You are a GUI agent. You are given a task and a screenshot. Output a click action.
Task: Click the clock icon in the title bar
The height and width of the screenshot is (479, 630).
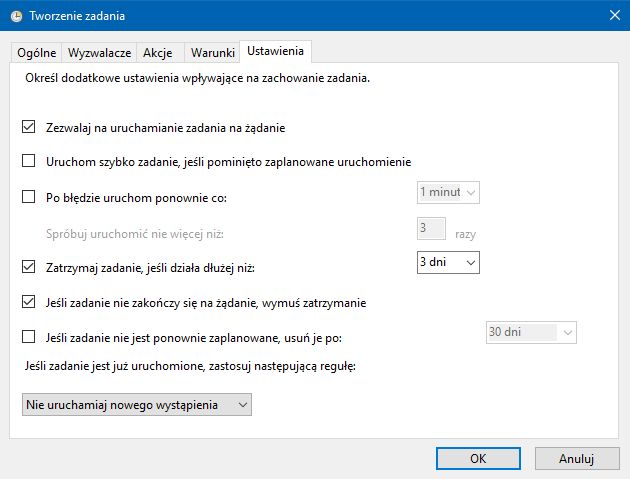coord(14,15)
